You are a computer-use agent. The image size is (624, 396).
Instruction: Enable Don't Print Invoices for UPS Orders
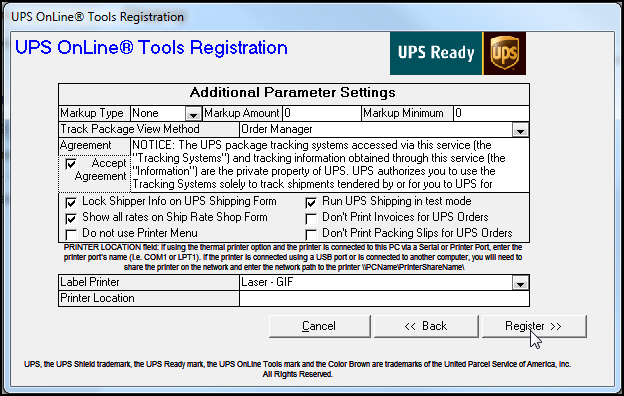[311, 218]
